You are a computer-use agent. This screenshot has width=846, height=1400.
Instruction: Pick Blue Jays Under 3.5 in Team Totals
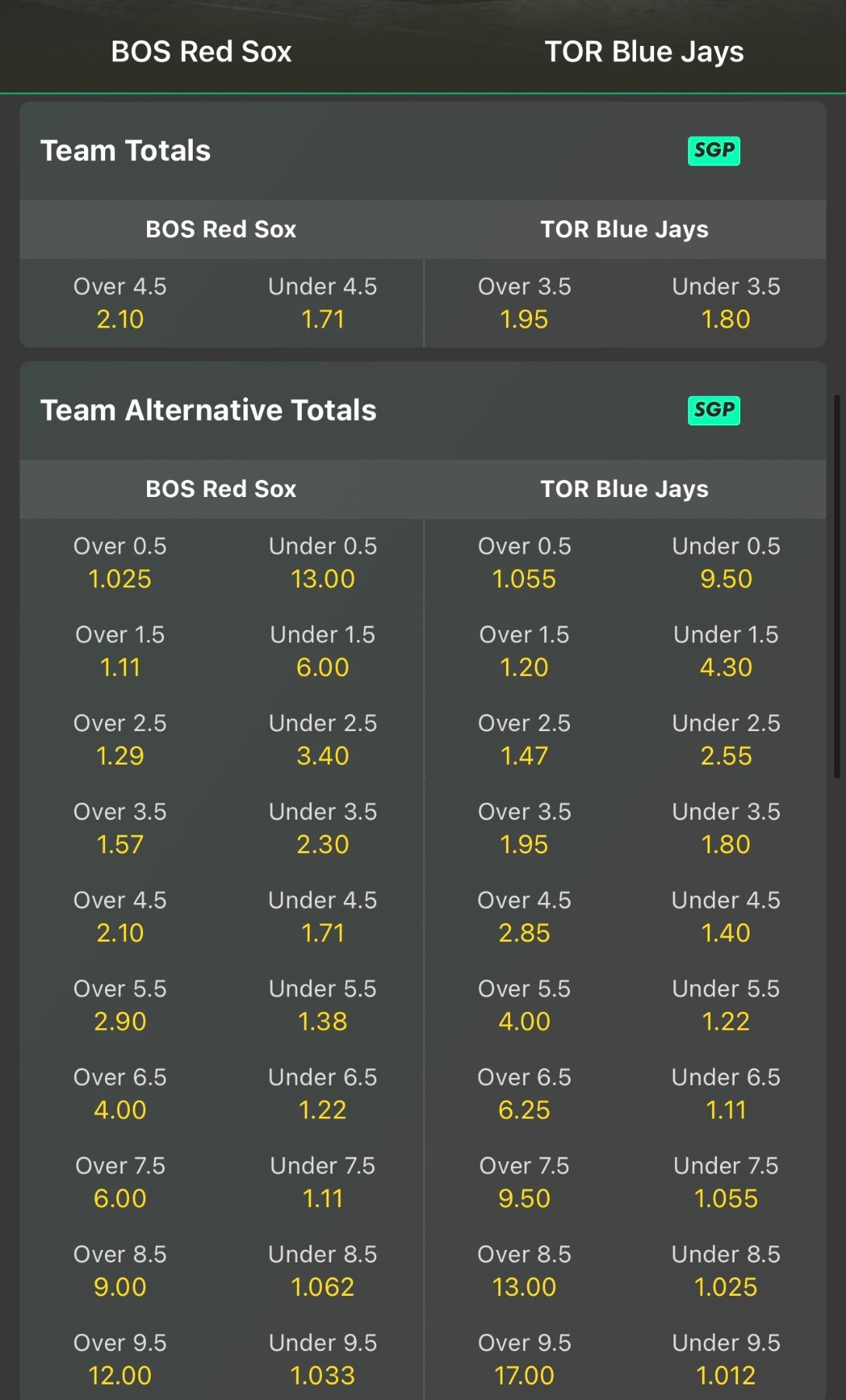[725, 303]
